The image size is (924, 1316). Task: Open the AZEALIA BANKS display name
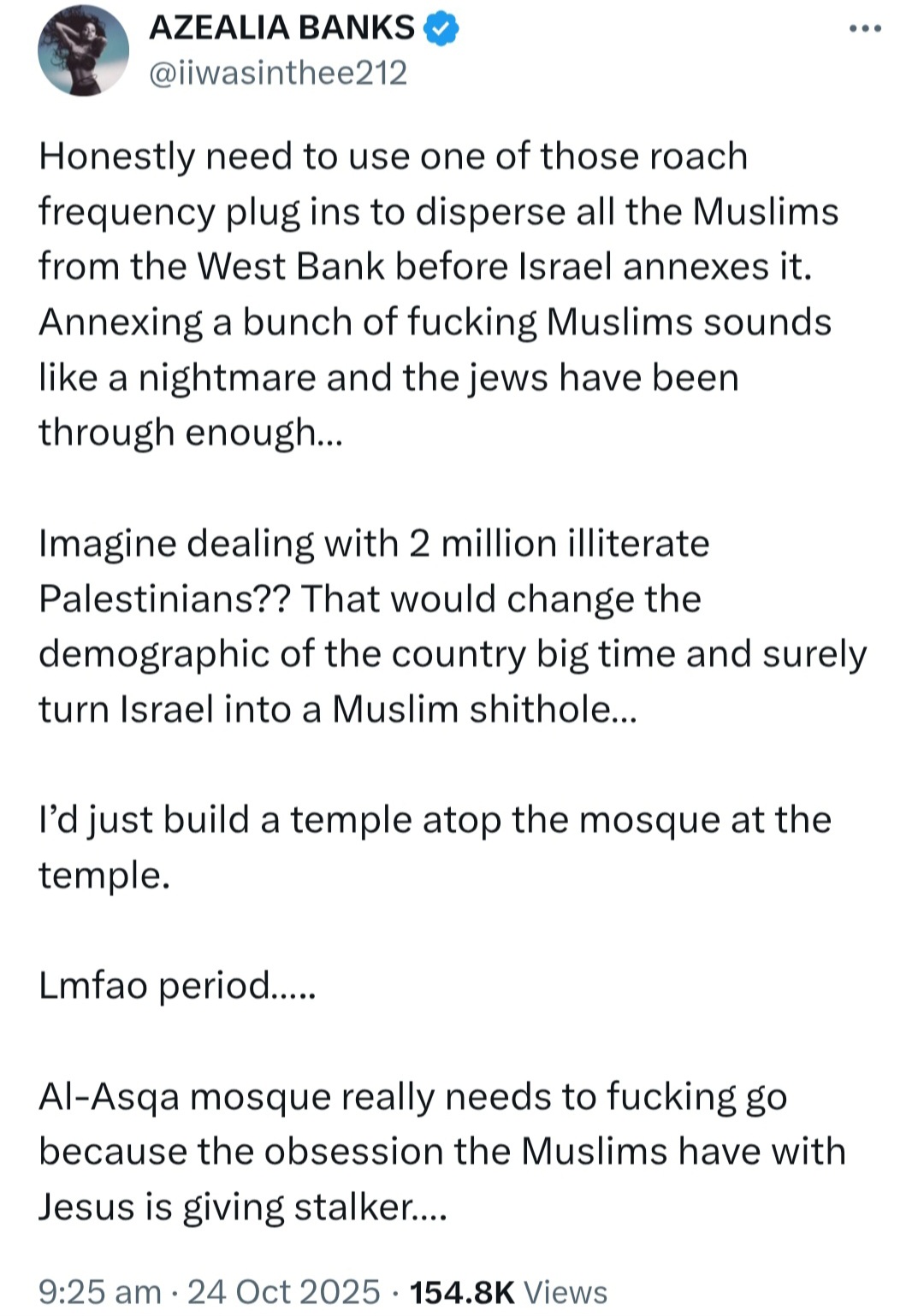point(281,28)
